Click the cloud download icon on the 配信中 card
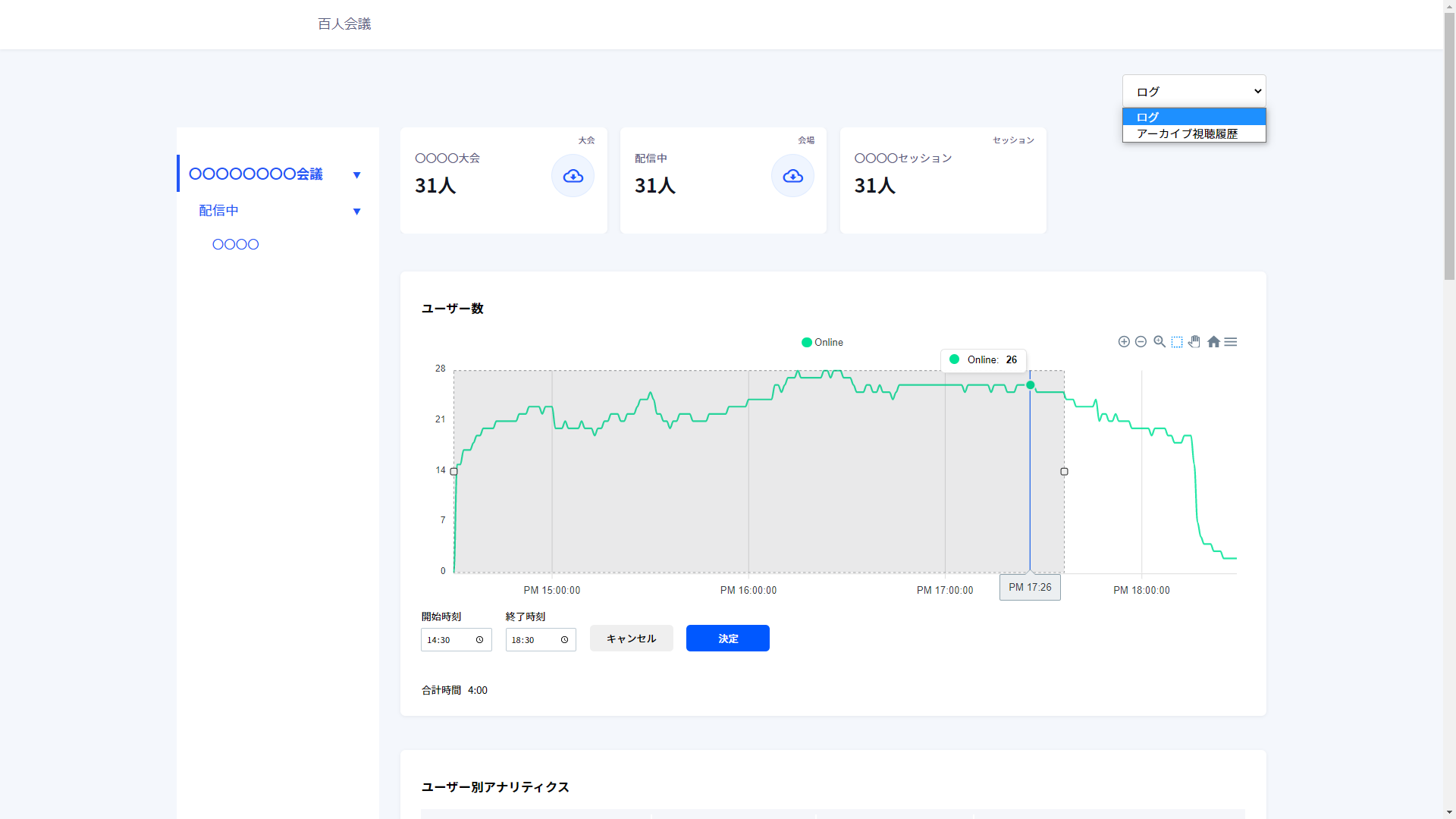This screenshot has width=1456, height=819. click(792, 176)
